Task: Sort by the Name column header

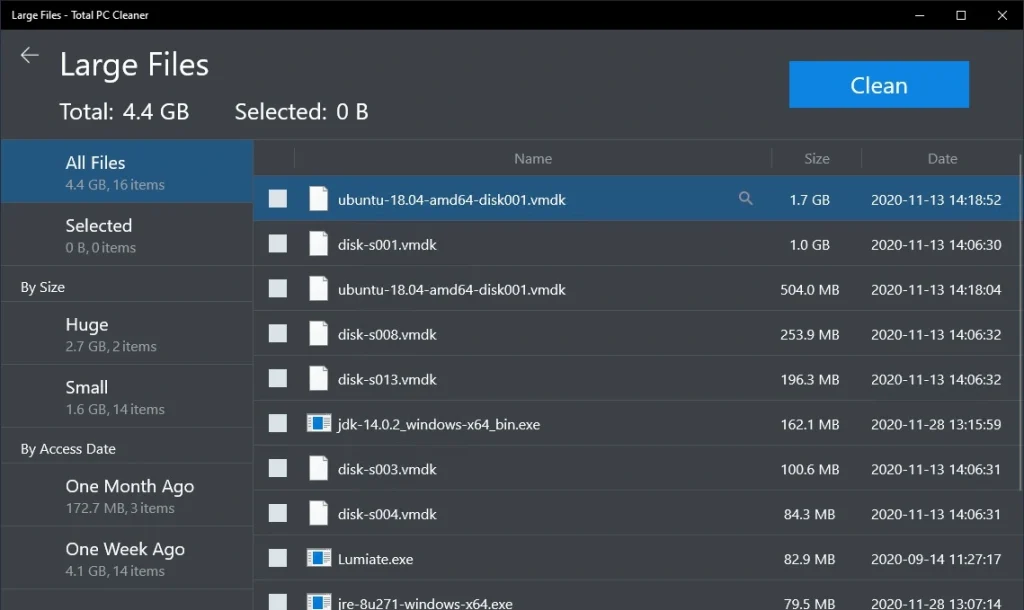Action: [x=533, y=159]
